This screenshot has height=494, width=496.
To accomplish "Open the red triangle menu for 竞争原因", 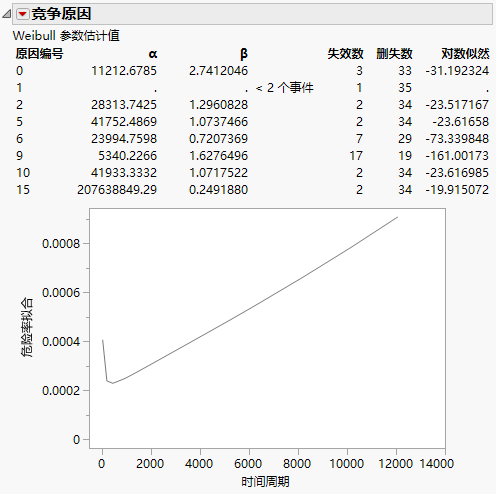I will [x=23, y=14].
